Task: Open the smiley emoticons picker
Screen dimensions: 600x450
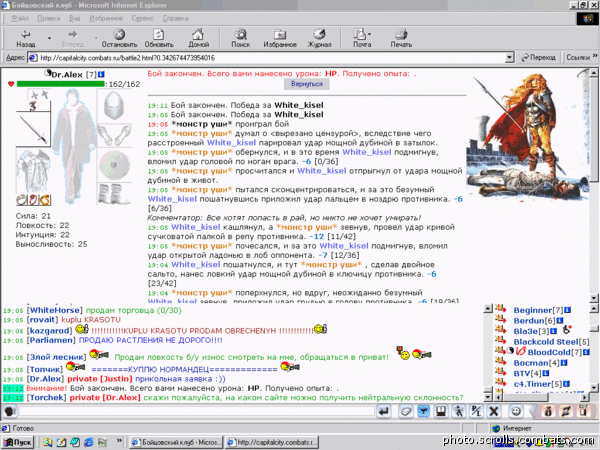Action: (516, 411)
